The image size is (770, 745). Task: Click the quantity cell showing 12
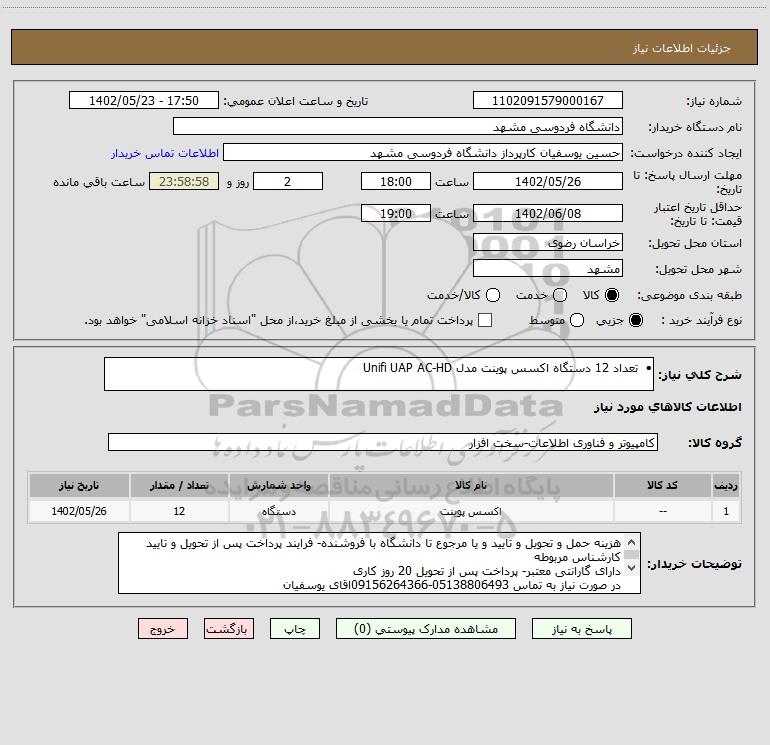[179, 511]
